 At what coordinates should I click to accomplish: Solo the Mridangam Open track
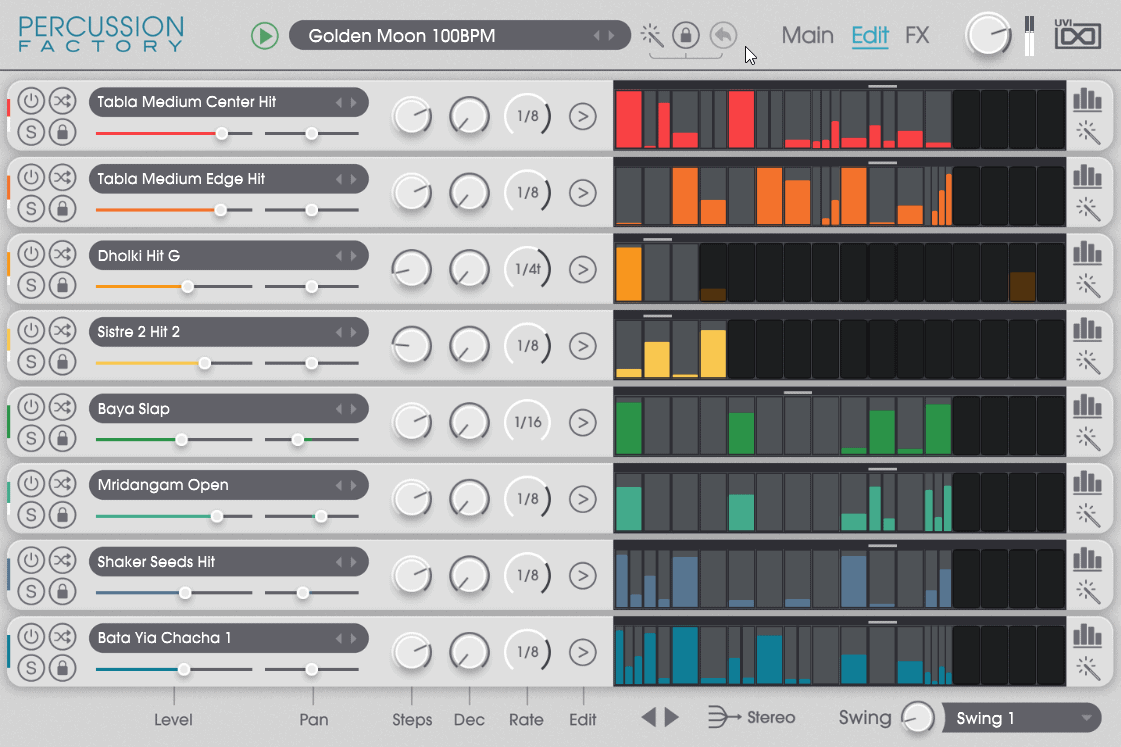coord(31,515)
